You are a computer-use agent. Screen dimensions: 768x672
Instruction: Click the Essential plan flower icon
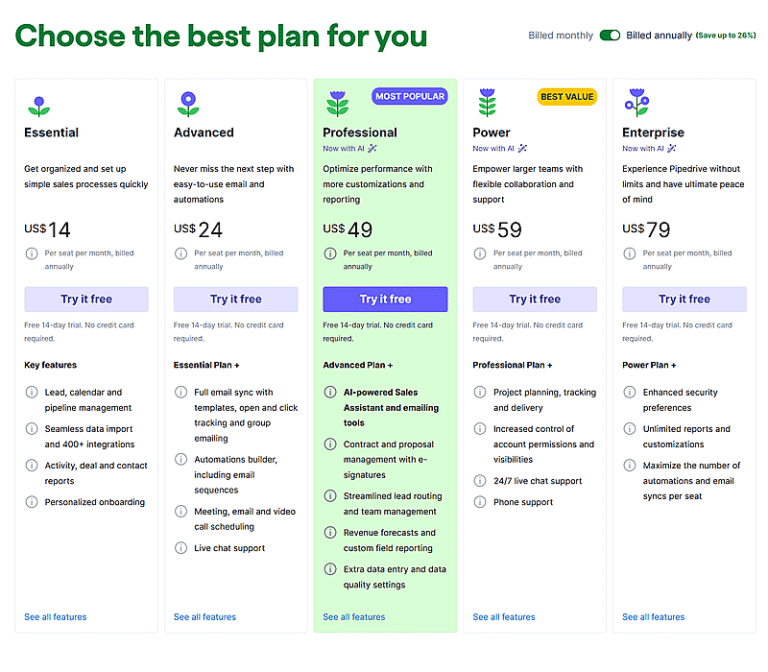pos(38,104)
